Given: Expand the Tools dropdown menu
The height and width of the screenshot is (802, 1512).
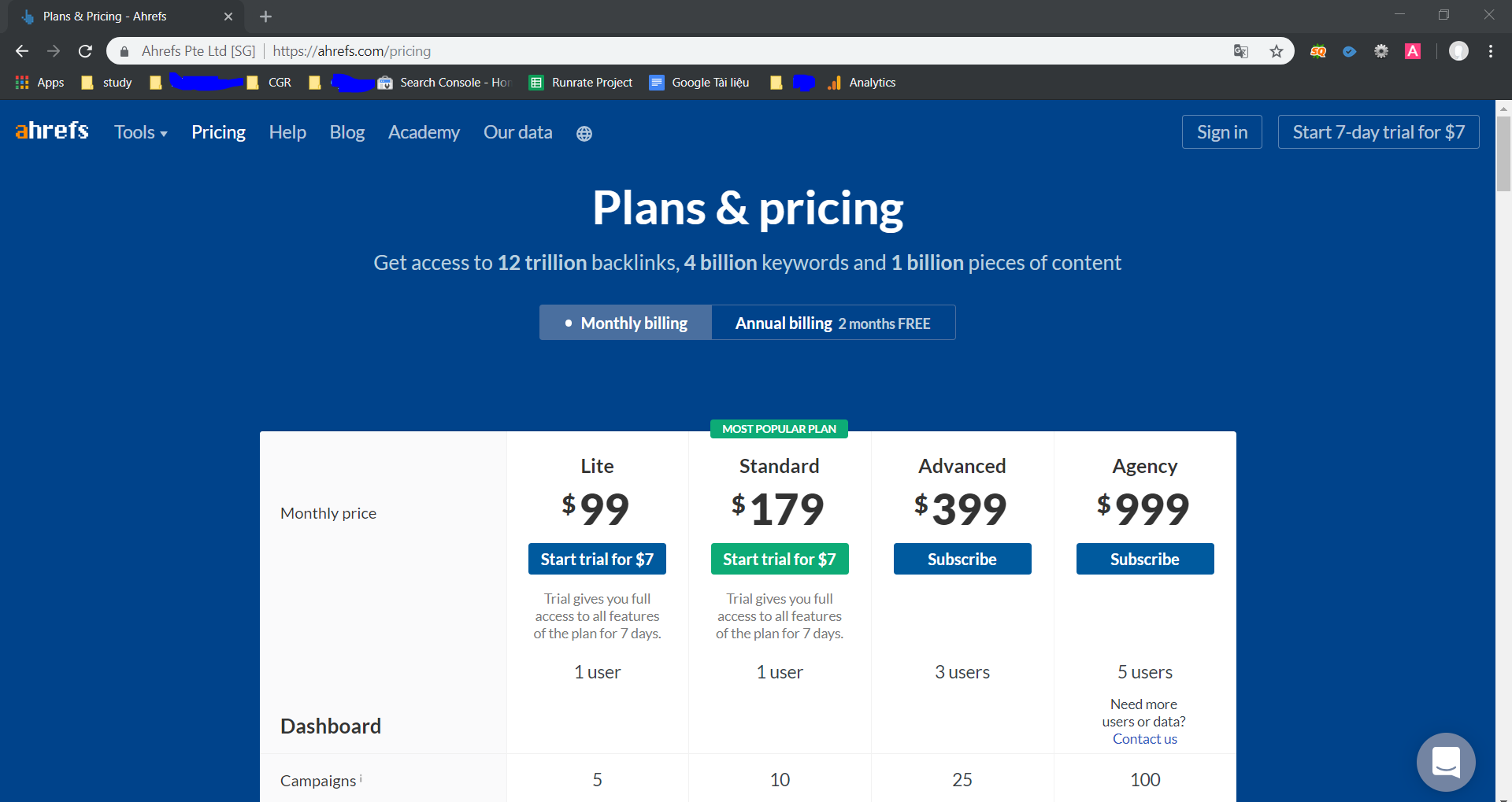Looking at the screenshot, I should click(x=140, y=132).
